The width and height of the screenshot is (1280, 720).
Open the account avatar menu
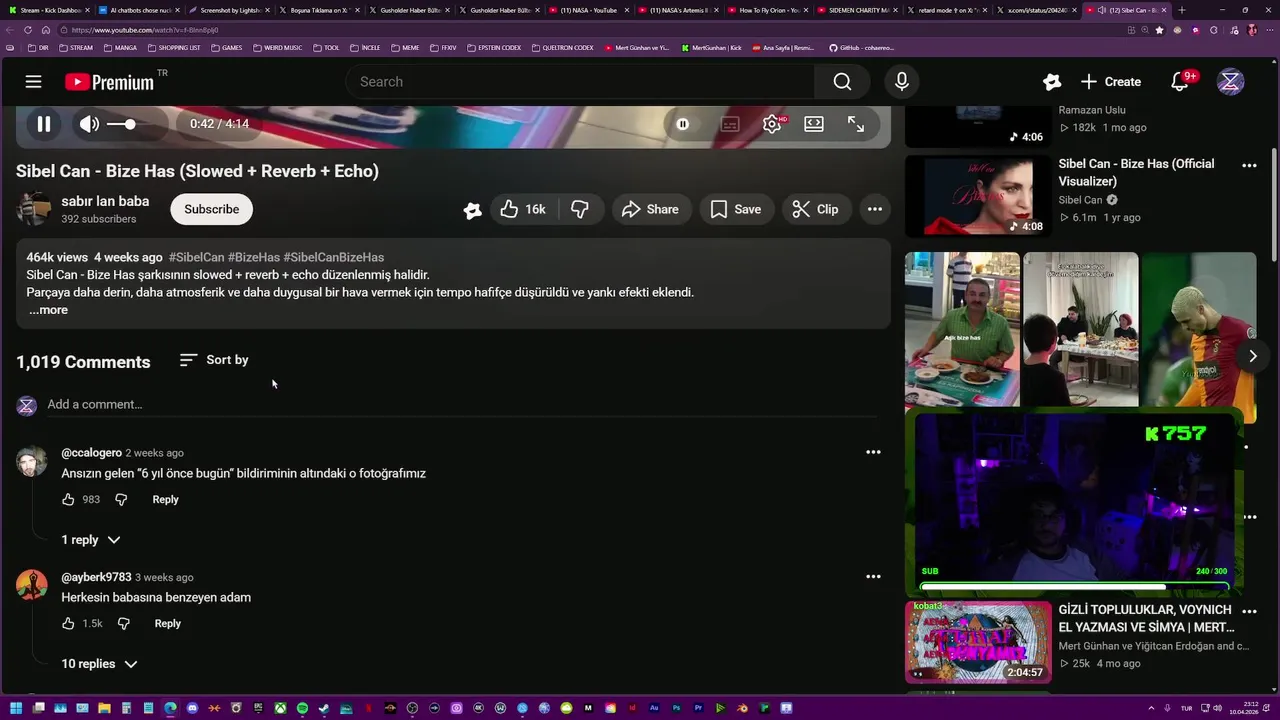(x=1230, y=82)
